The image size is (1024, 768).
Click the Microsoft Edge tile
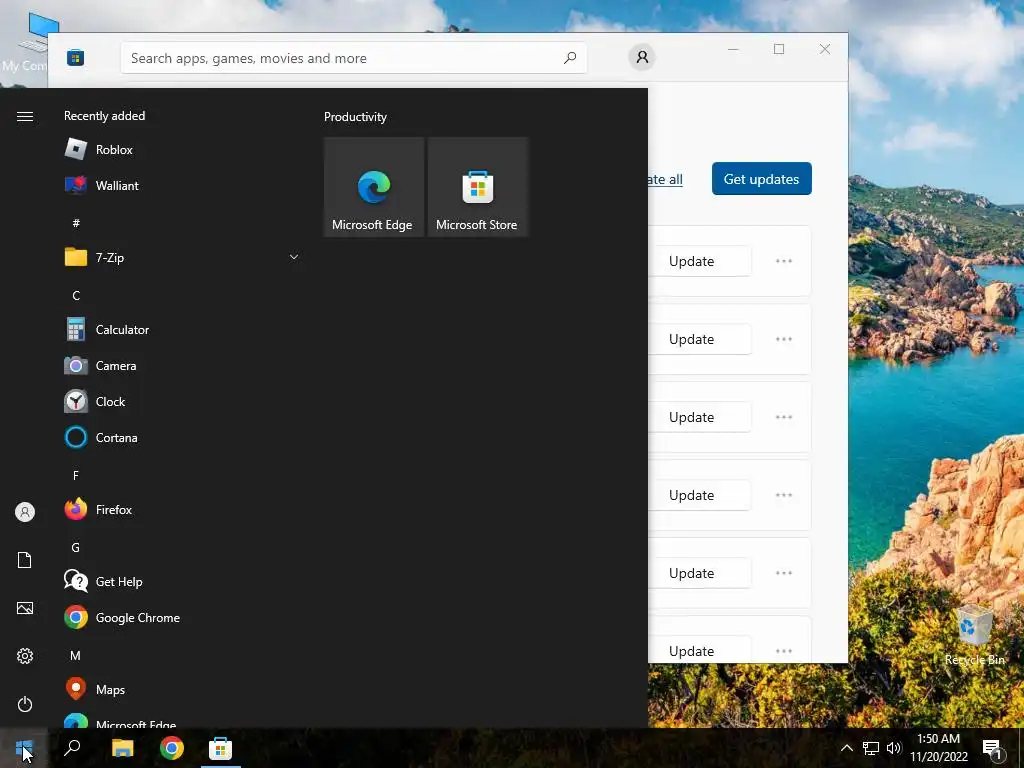click(x=374, y=187)
